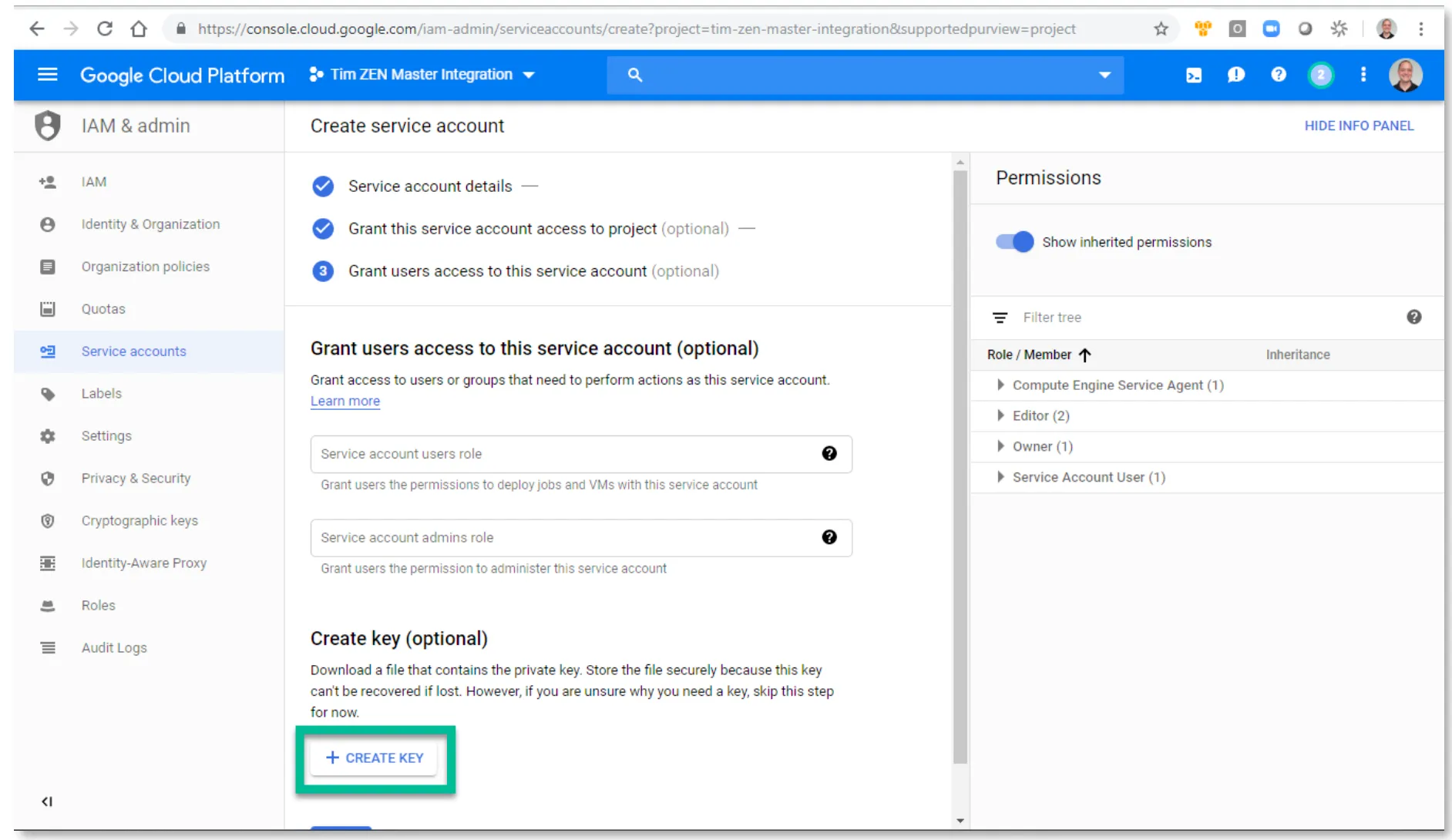Expand the Editor (2) role
Image resolution: width=1452 pixels, height=840 pixels.
click(1000, 416)
